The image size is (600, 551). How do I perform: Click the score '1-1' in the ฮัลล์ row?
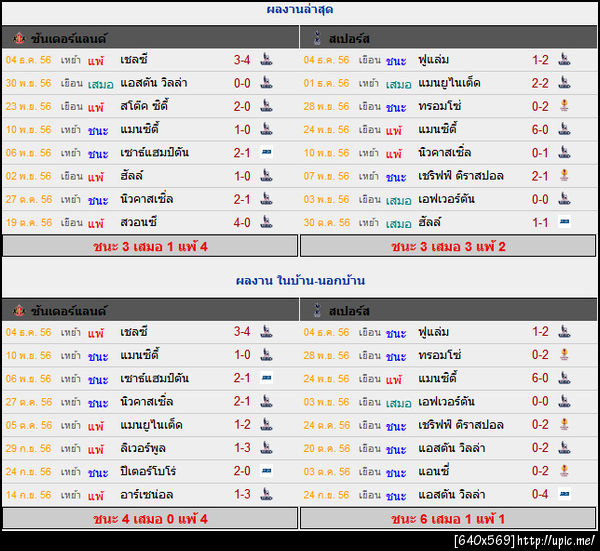540,222
